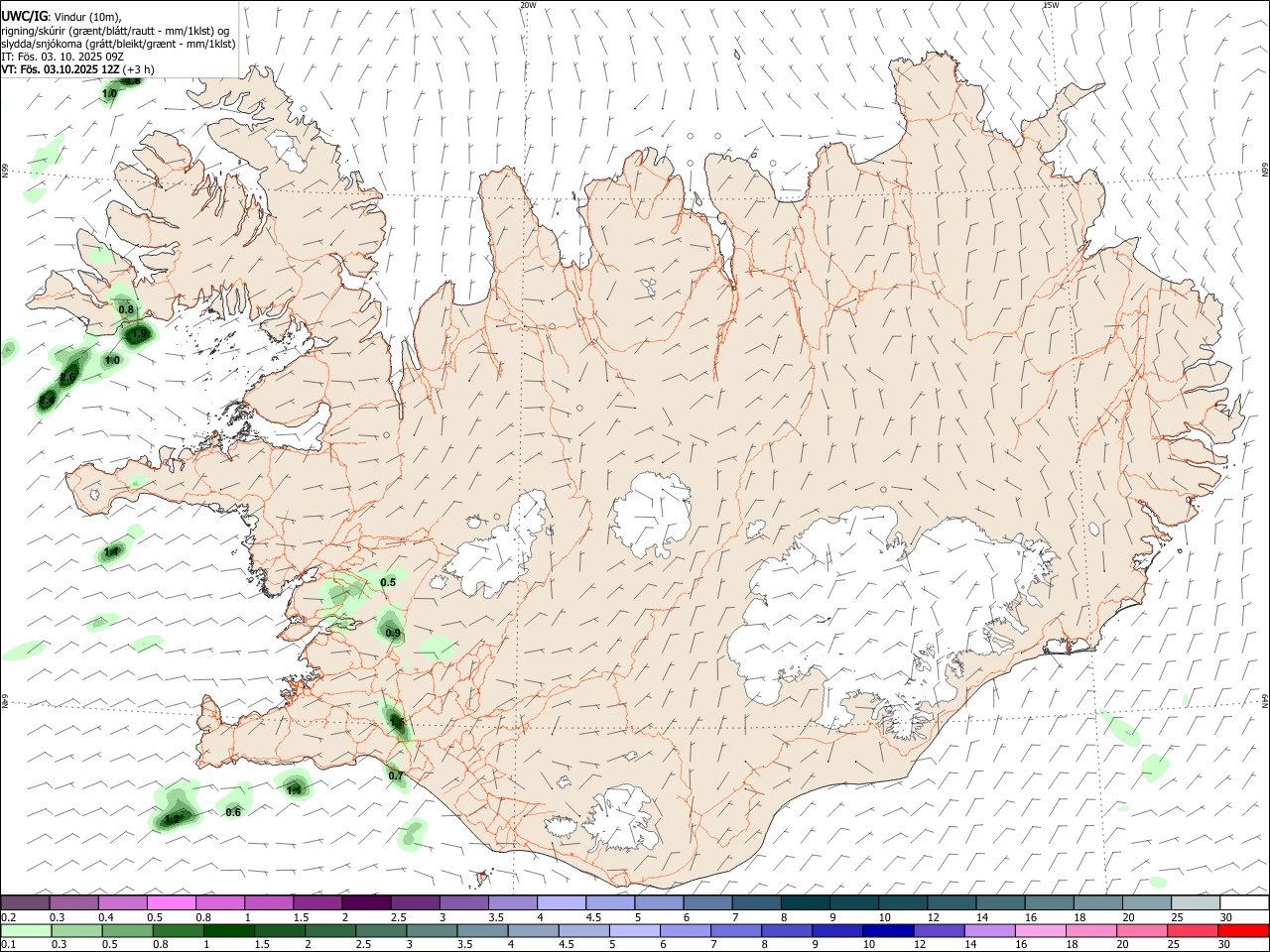The height and width of the screenshot is (952, 1270).
Task: Pick the upper-row dark teal swatch between 8 and 9
Action: [806, 902]
